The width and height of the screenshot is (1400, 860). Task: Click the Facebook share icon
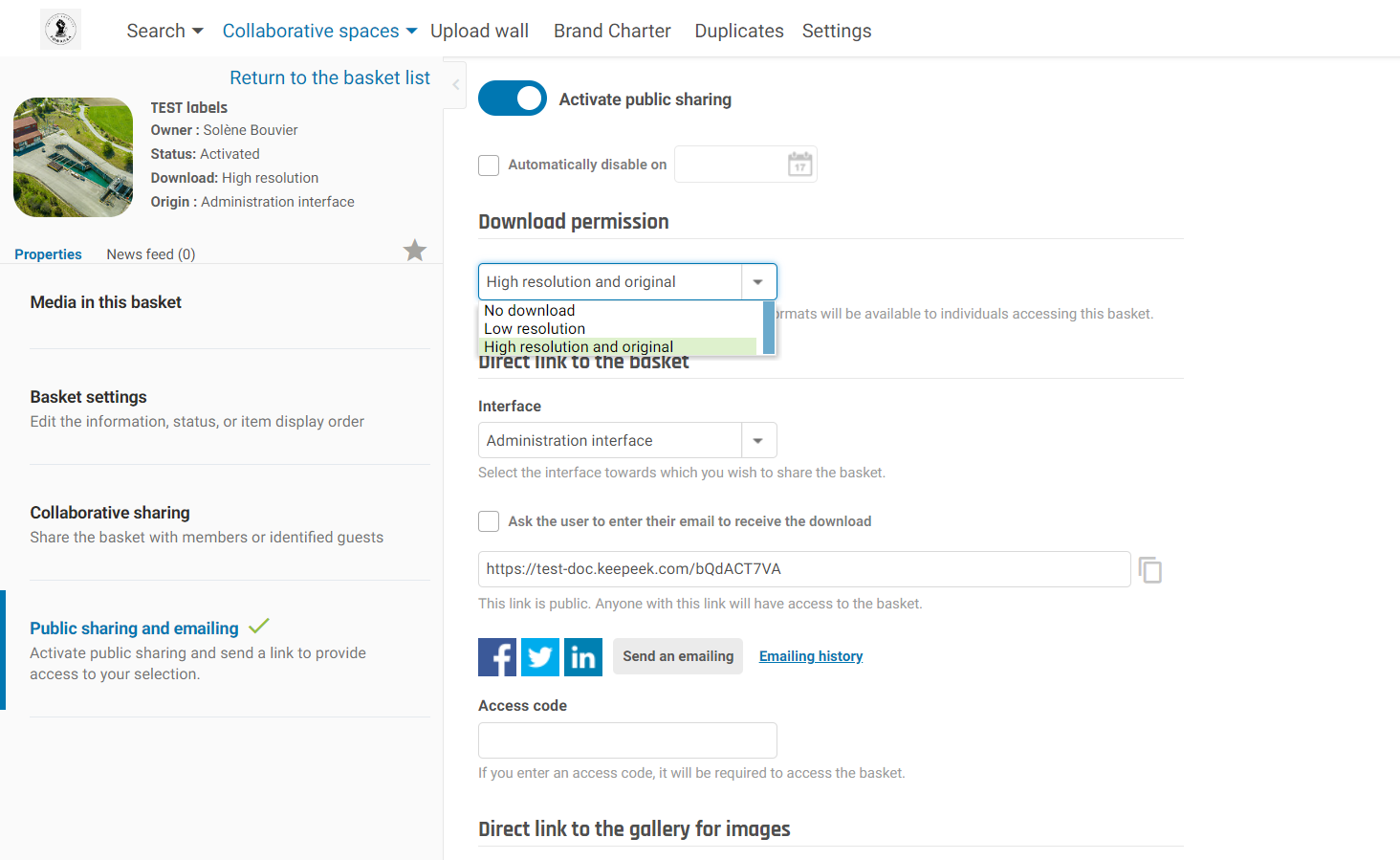pyautogui.click(x=497, y=657)
